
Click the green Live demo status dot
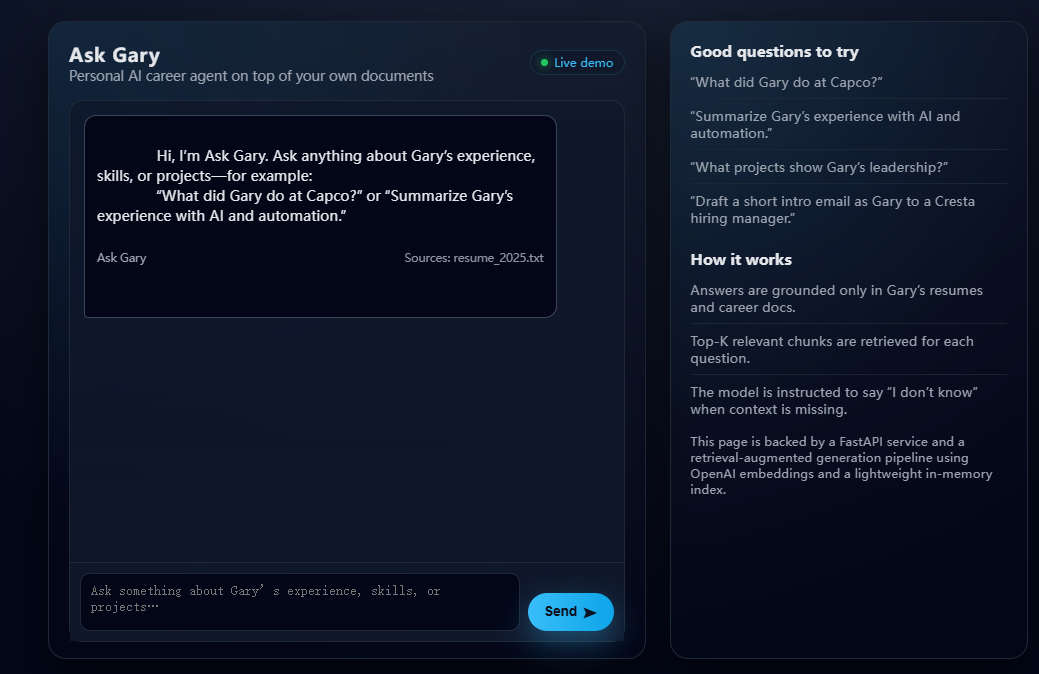click(x=545, y=62)
